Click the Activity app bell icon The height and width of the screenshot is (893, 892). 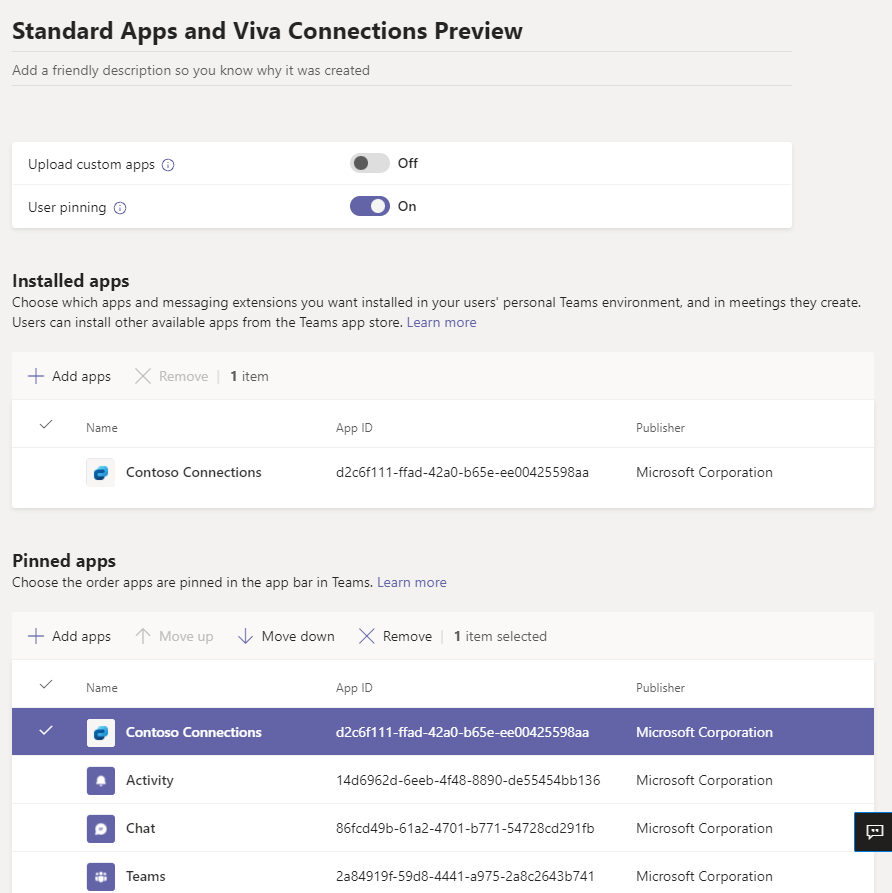100,781
